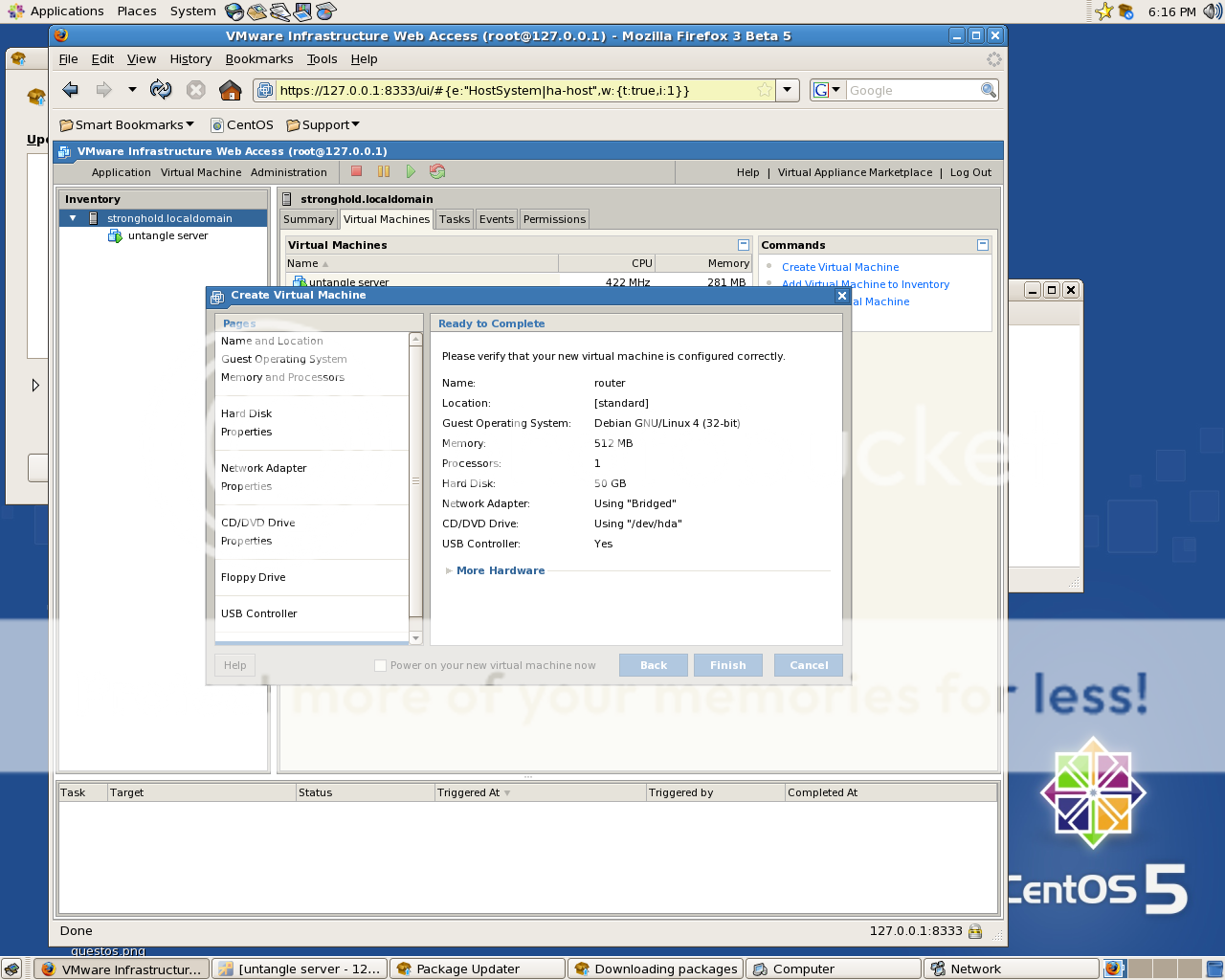1225x980 pixels.
Task: Expand the side arrow in Package Updater window
Action: point(35,386)
